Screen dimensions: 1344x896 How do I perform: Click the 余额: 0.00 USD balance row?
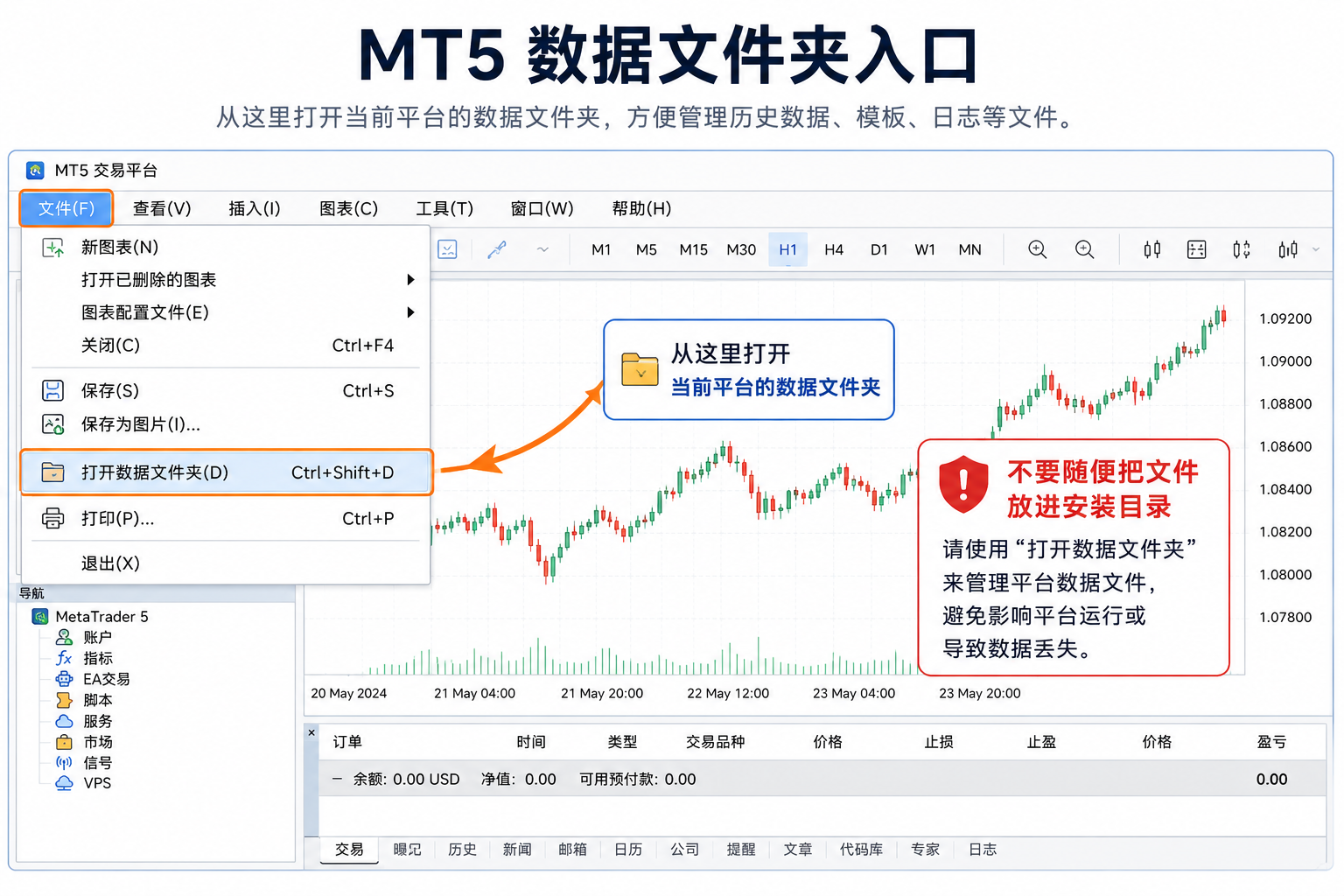click(822, 779)
